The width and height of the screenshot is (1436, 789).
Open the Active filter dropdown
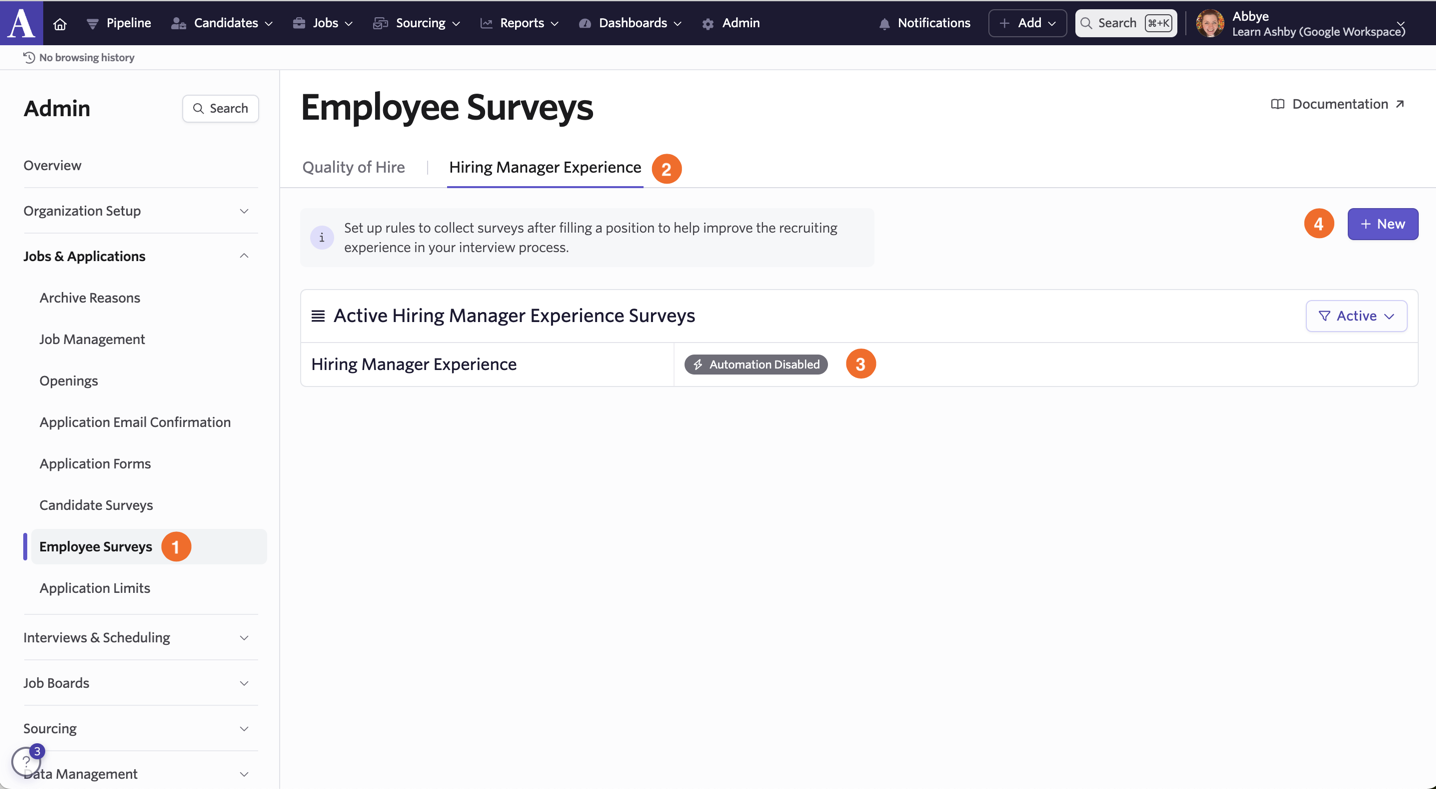(1356, 316)
